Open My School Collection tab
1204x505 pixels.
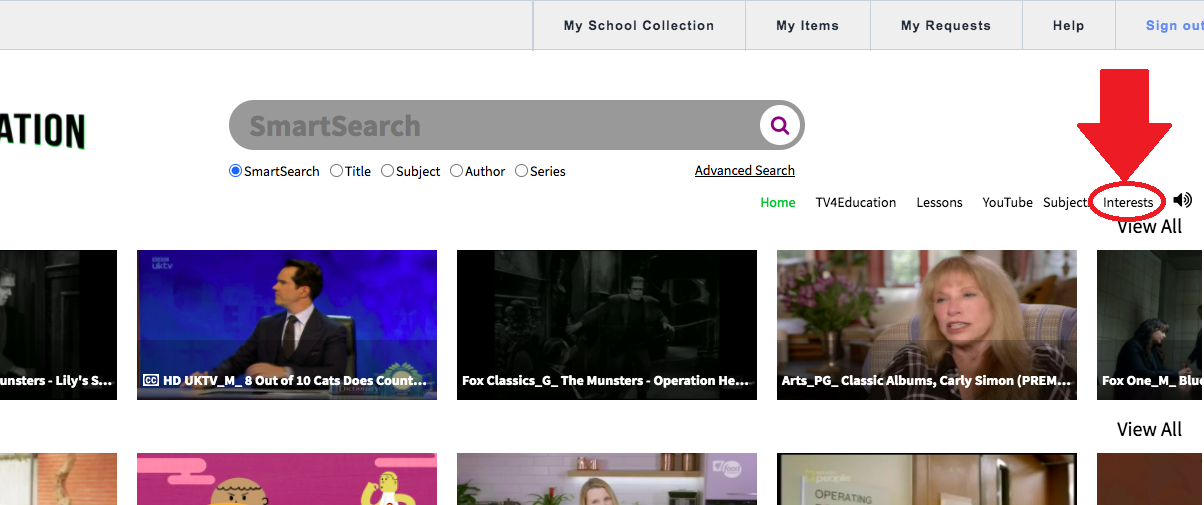pyautogui.click(x=639, y=25)
